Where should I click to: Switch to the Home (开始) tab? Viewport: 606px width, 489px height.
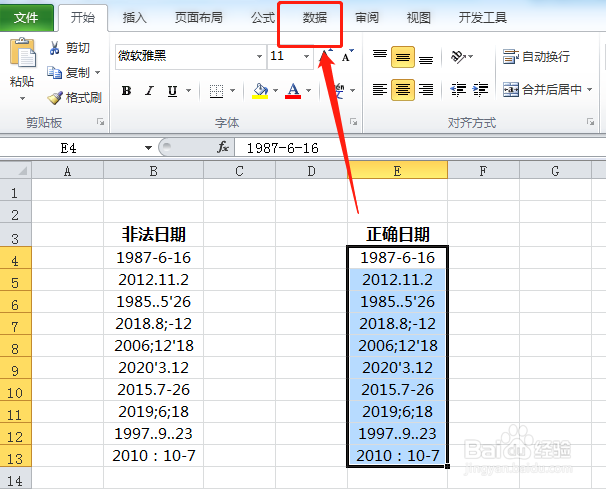[83, 17]
